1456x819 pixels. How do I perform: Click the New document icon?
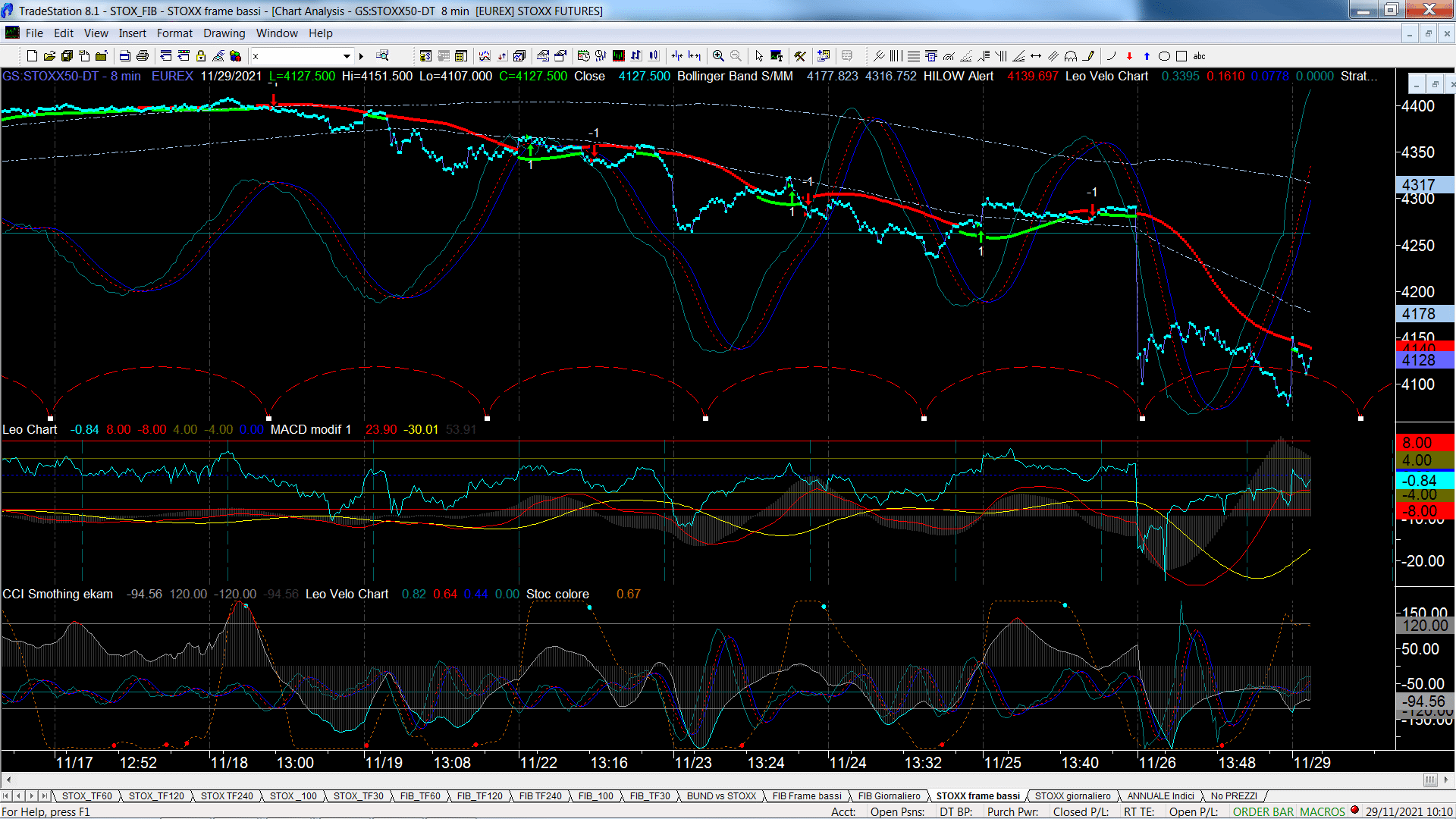(32, 56)
